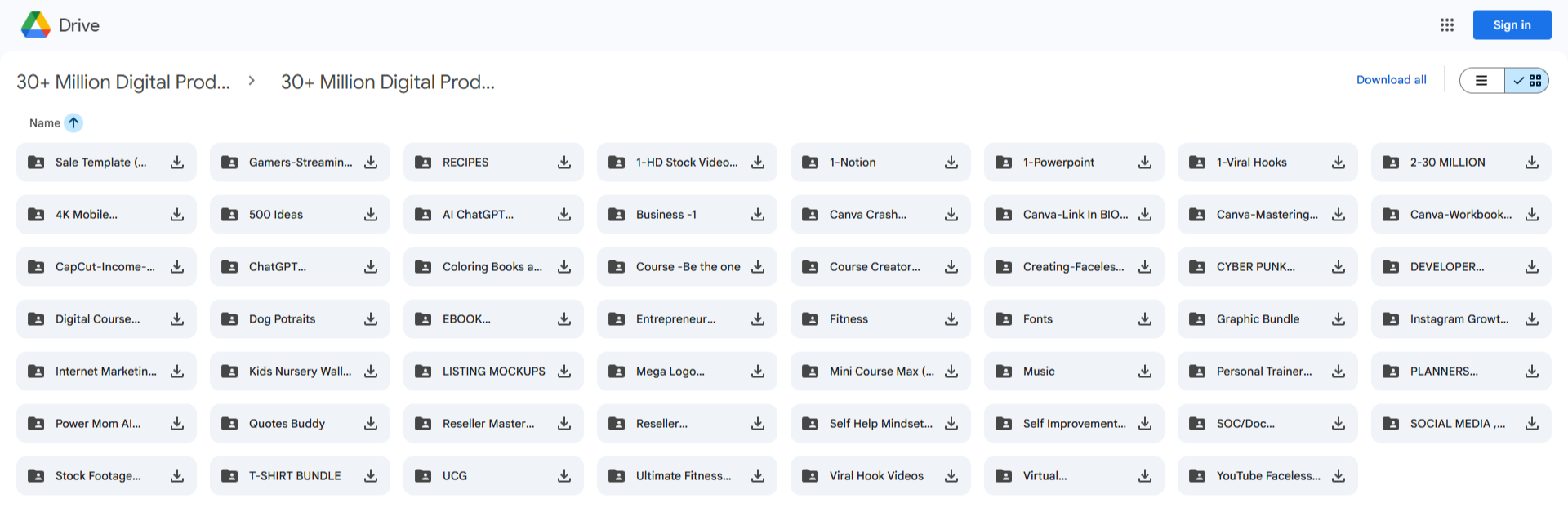Download the Quotes Buddy folder

(371, 424)
